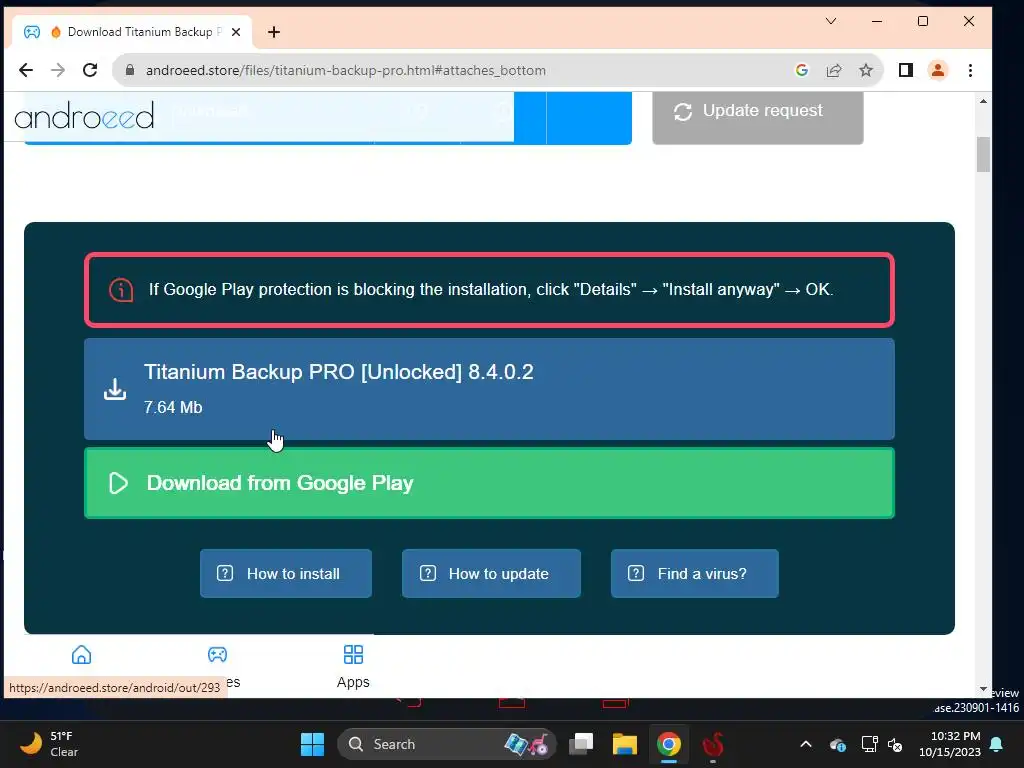Click the network tray icon
The height and width of the screenshot is (768, 1024).
pyautogui.click(x=869, y=744)
